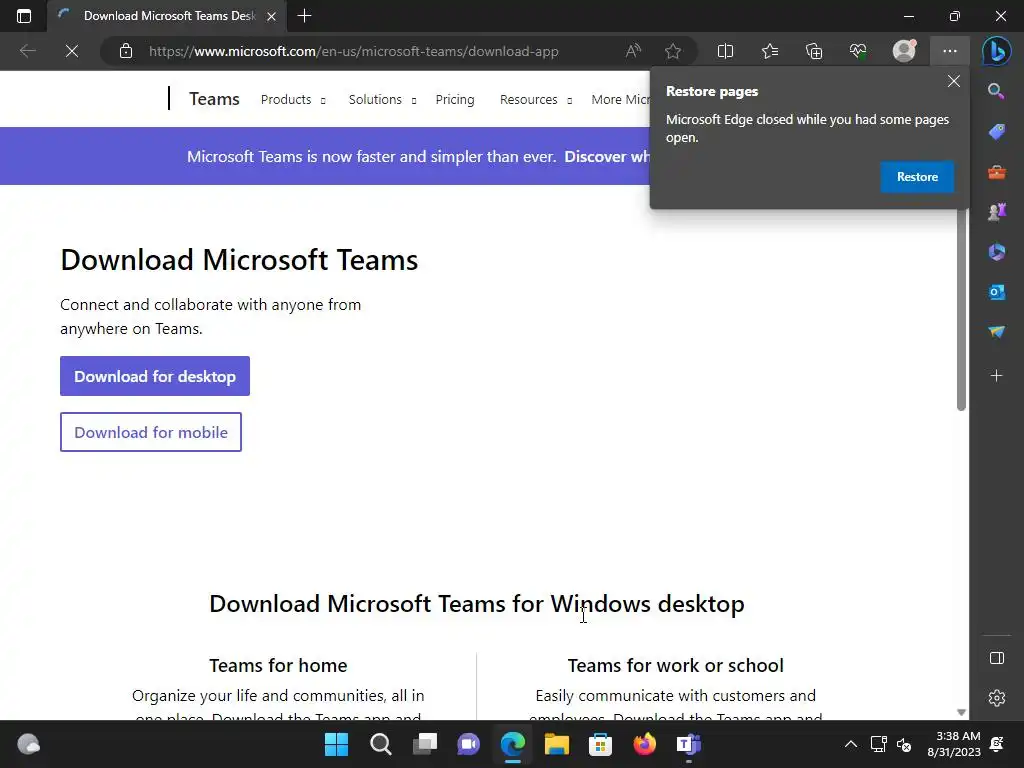The height and width of the screenshot is (768, 1024).
Task: Click the Restore button
Action: coord(917,177)
